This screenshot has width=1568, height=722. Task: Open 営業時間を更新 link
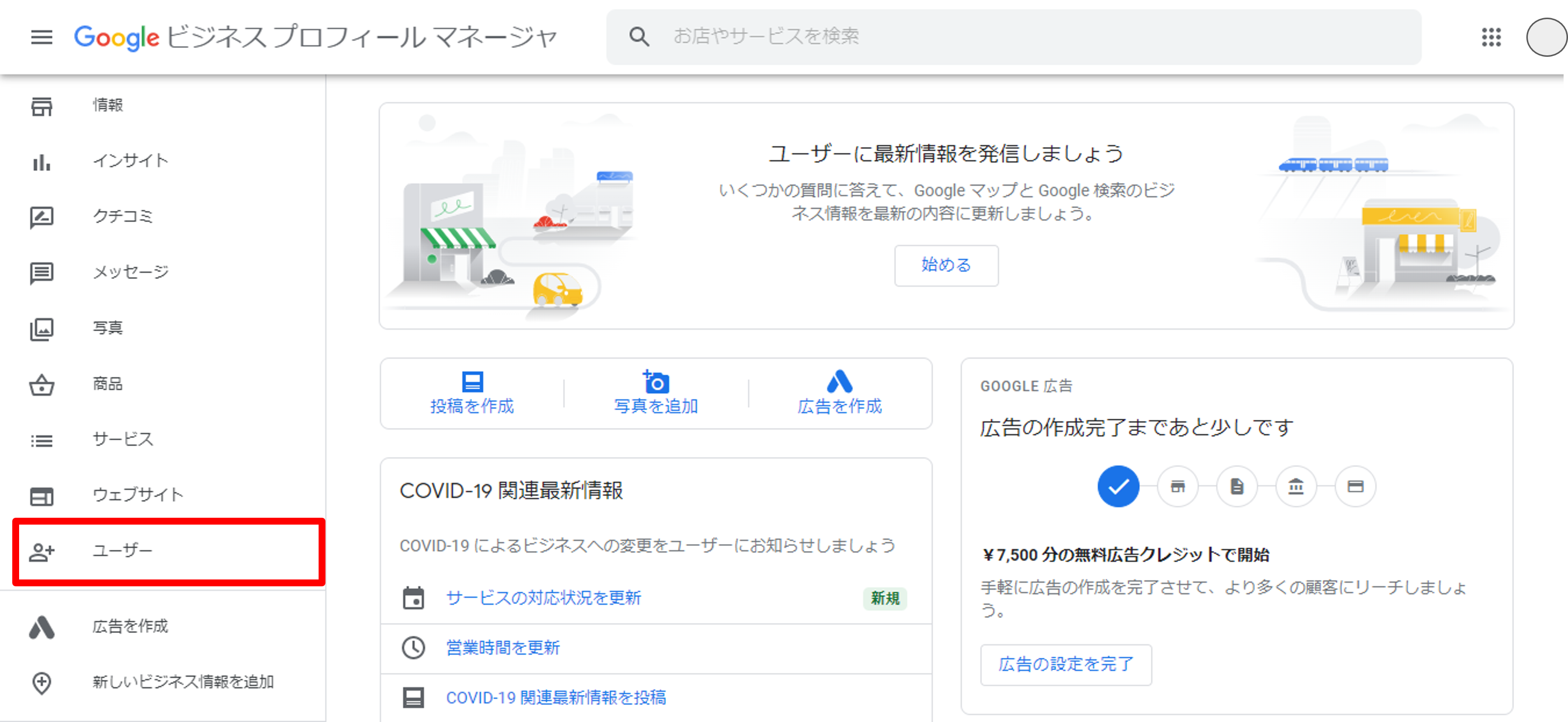(x=503, y=648)
